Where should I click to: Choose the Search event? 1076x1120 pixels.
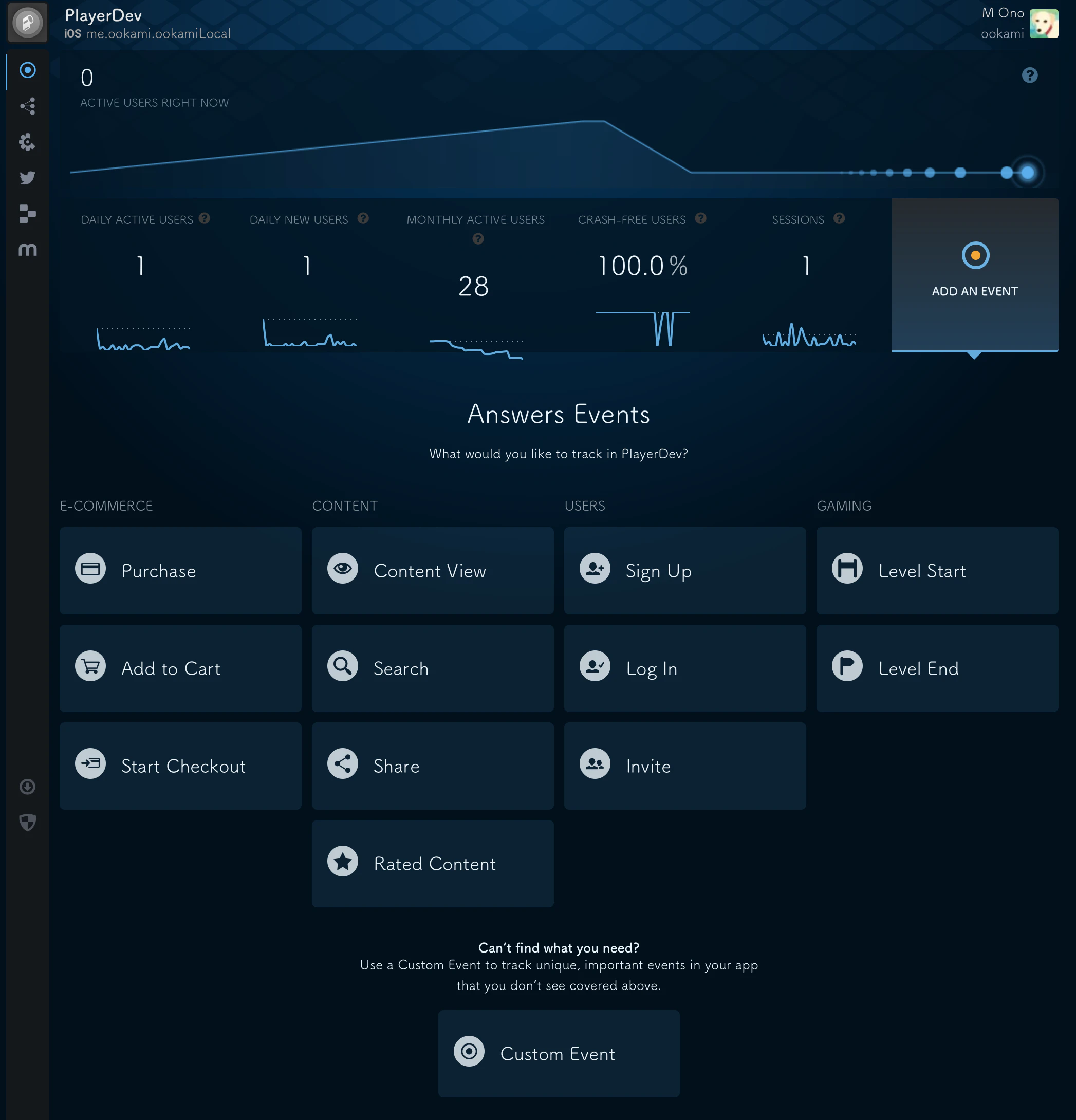(x=433, y=668)
